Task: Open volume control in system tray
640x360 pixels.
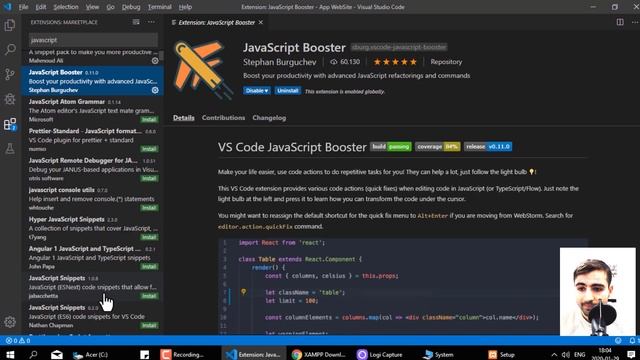Action: click(x=566, y=354)
